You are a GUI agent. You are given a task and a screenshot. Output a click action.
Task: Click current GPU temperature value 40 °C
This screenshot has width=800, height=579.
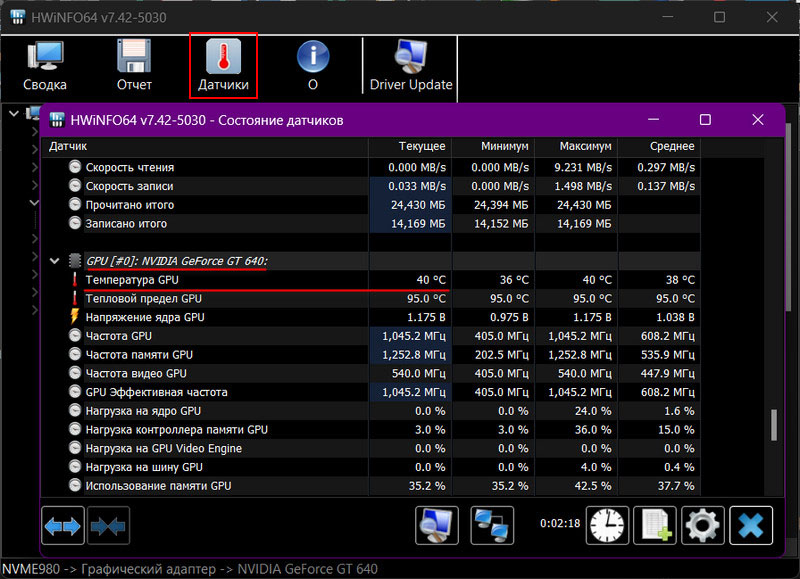[431, 280]
